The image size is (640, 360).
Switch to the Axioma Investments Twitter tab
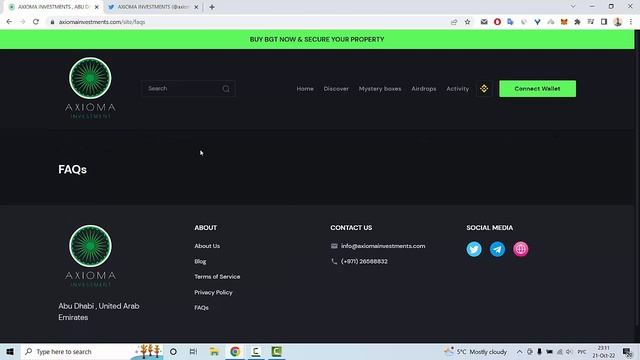tap(153, 7)
